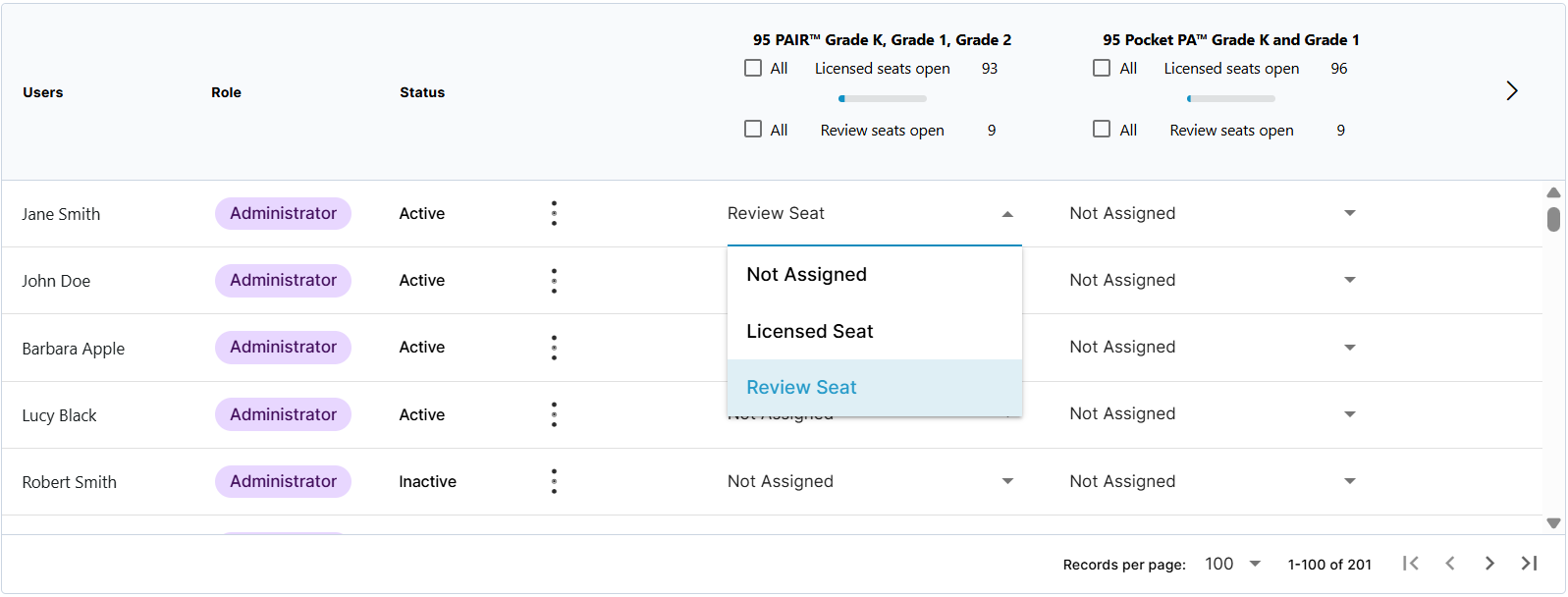
Task: Choose Not Assigned in the open dropdown list
Action: pos(807,275)
